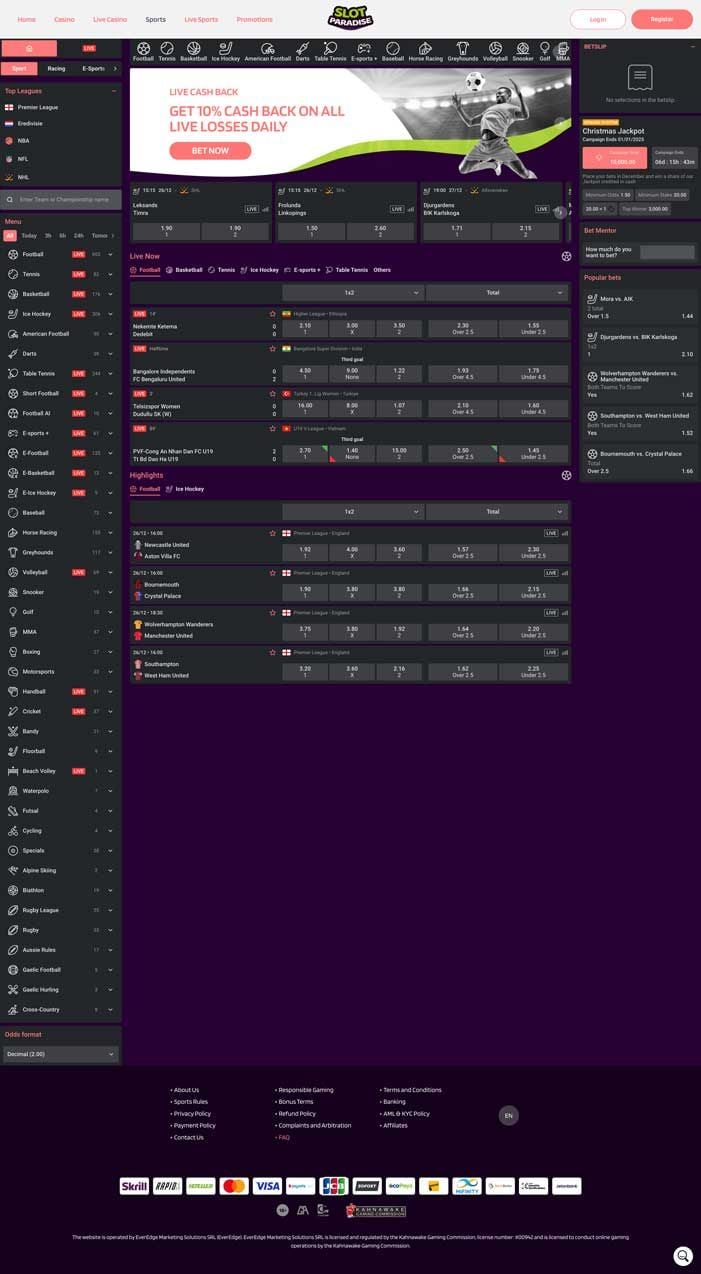This screenshot has height=1274, width=701.
Task: Select the Today time filter in Menu
Action: tap(29, 236)
